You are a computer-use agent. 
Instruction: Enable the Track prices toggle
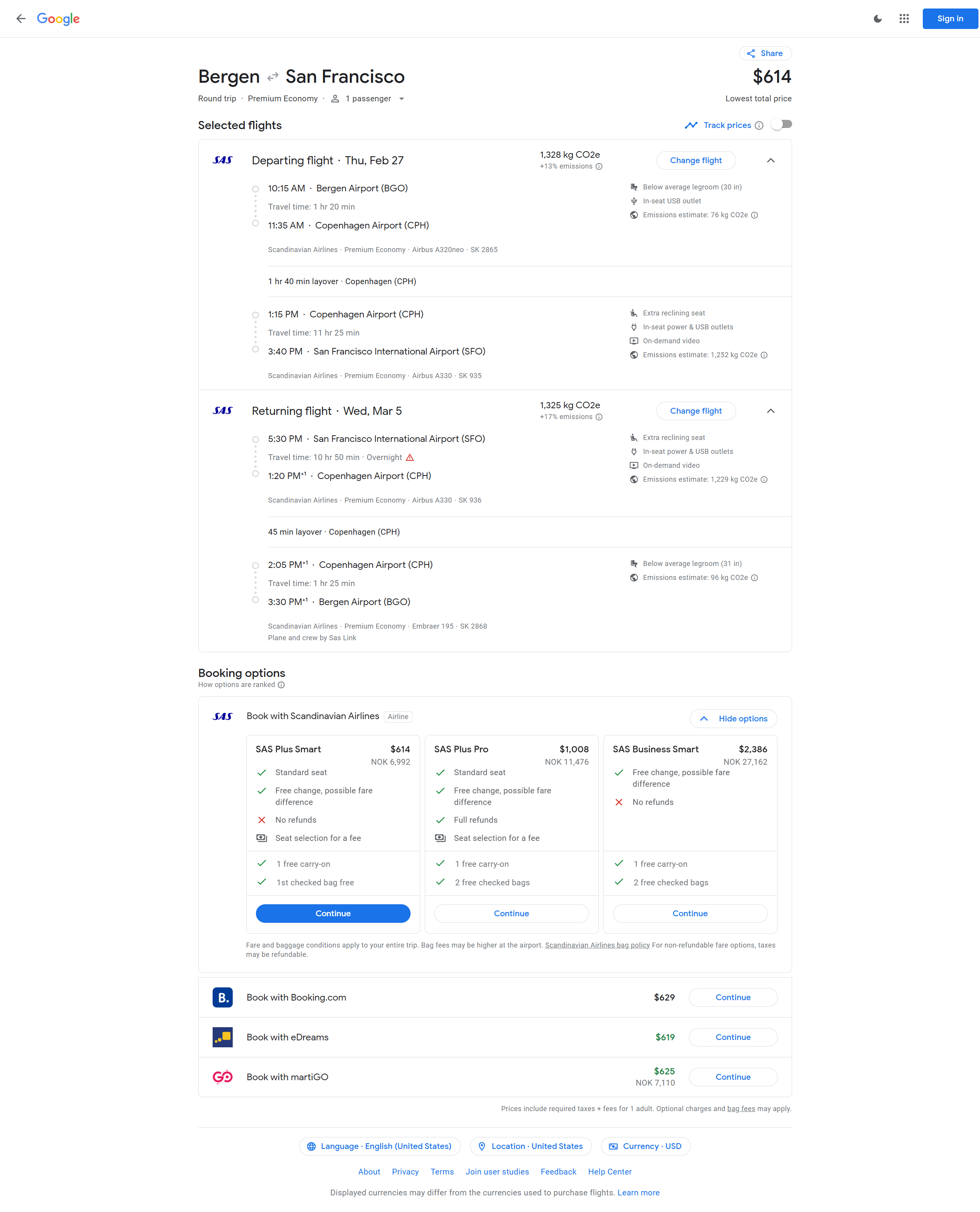(782, 125)
